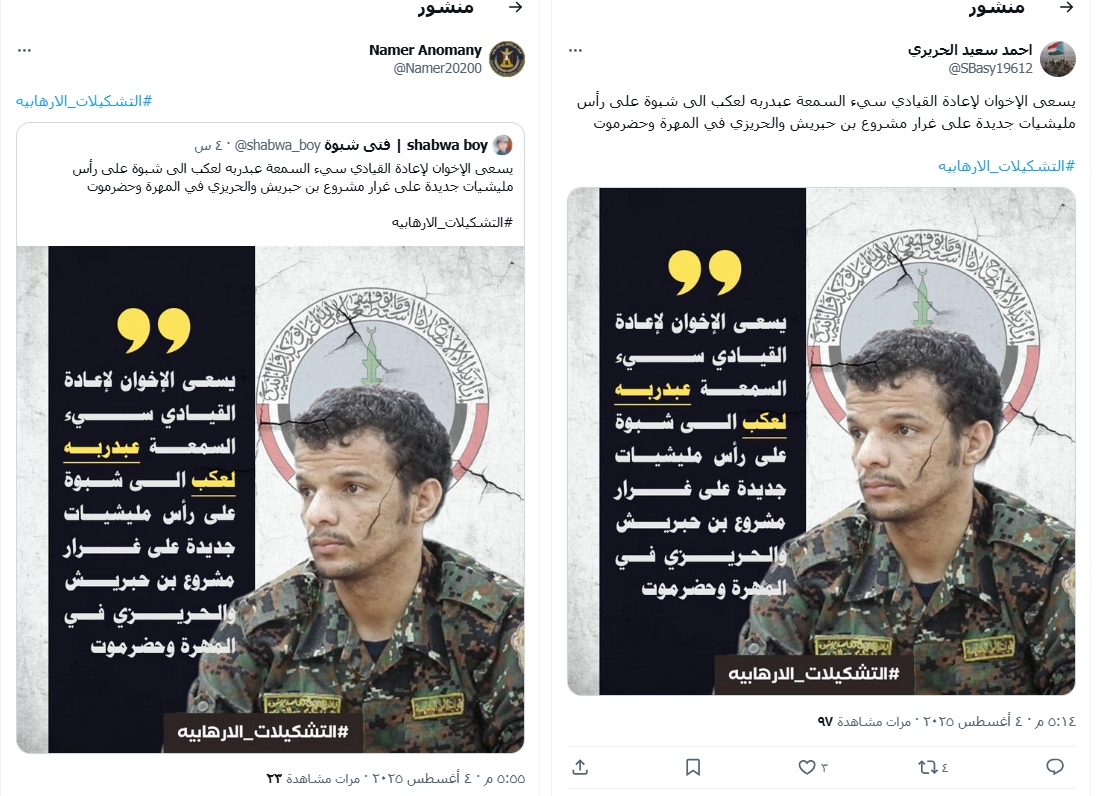Open Namer Anomany profile avatar

point(507,58)
